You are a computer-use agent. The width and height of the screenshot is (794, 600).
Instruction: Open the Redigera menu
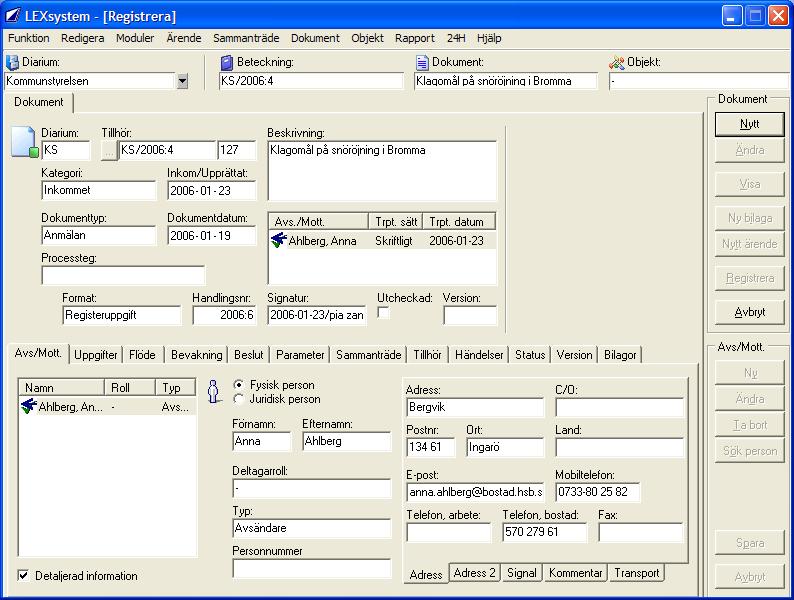pos(83,38)
